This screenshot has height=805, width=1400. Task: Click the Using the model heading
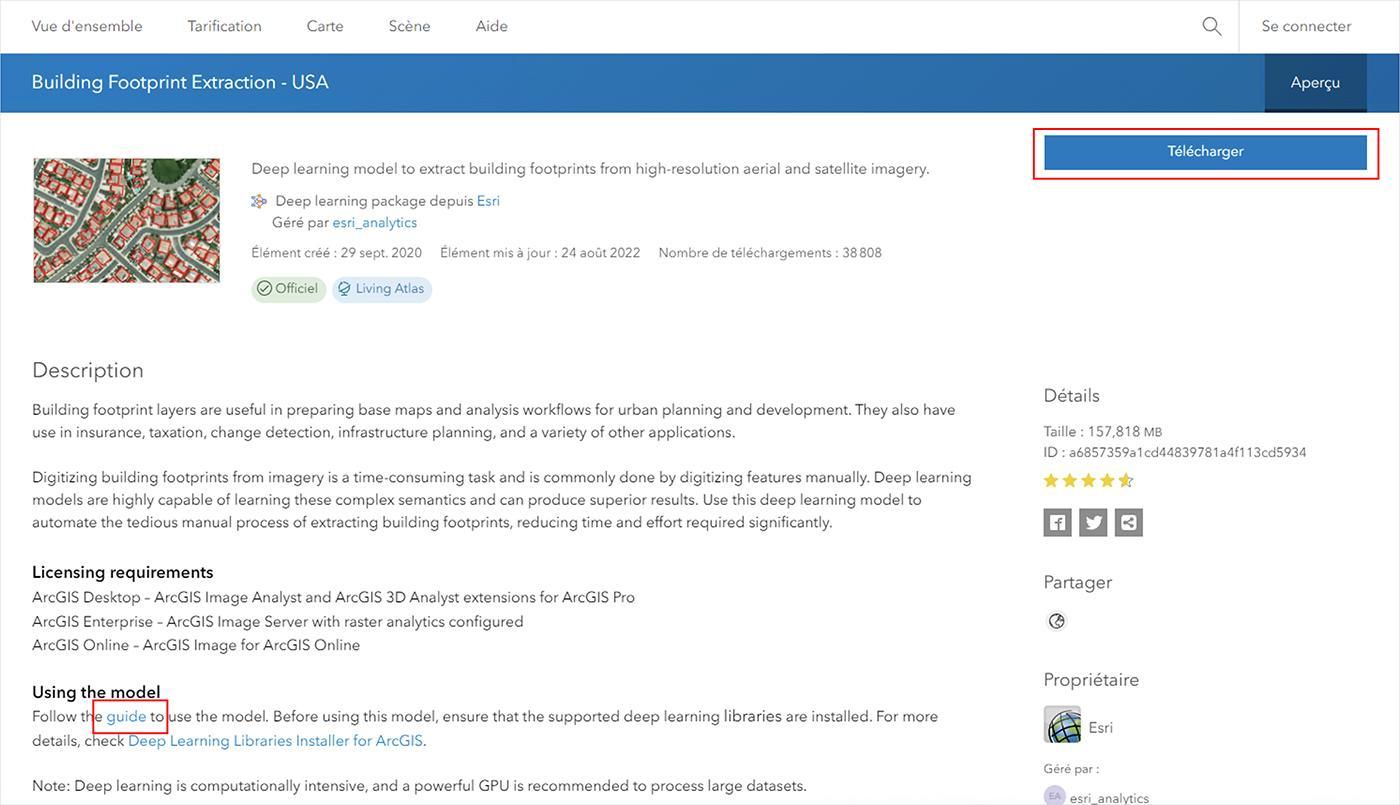point(96,692)
